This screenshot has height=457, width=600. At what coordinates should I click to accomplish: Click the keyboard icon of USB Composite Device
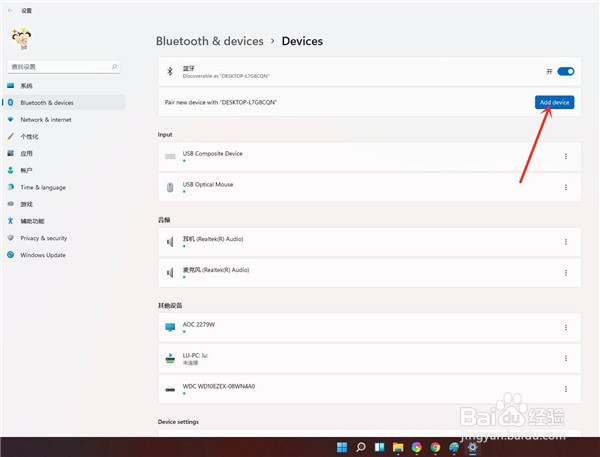coord(170,157)
